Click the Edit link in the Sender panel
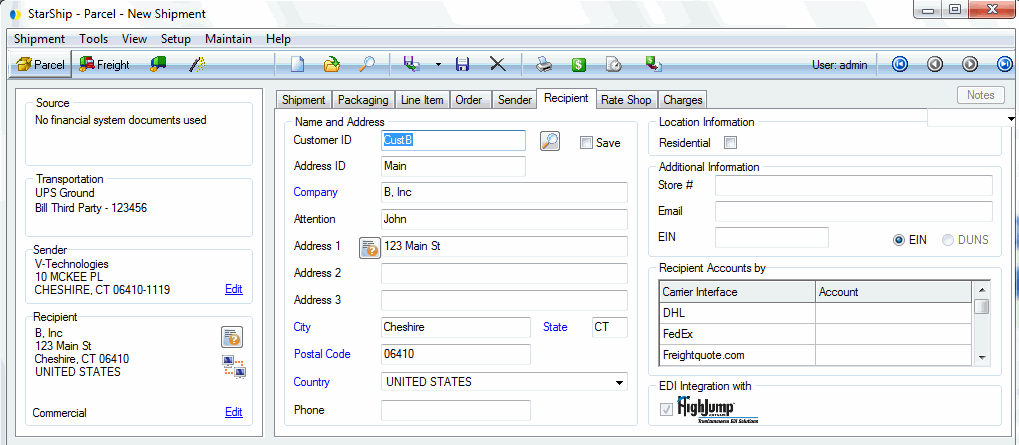The image size is (1019, 445). click(233, 290)
